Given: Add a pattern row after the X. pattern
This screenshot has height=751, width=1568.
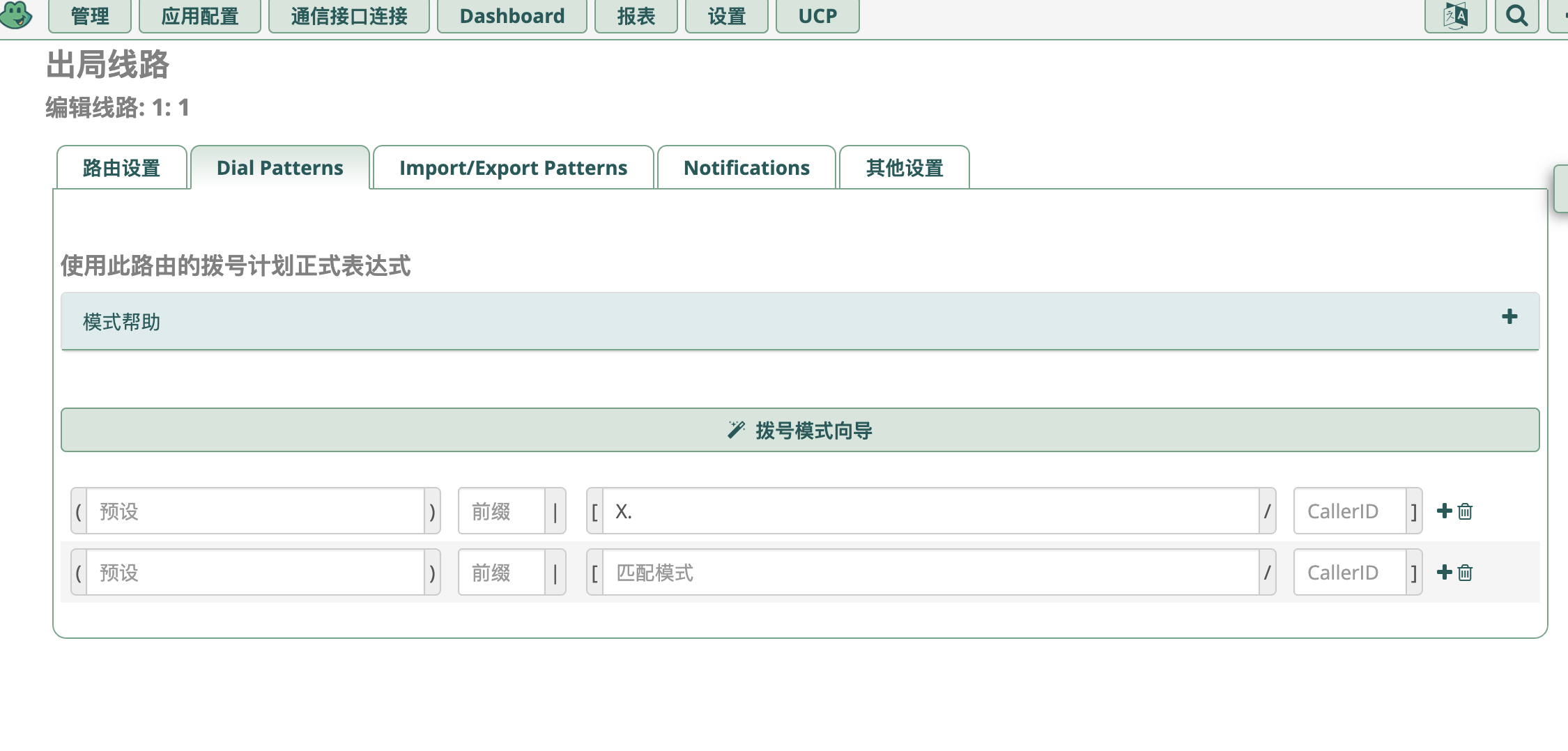Looking at the screenshot, I should pyautogui.click(x=1445, y=511).
